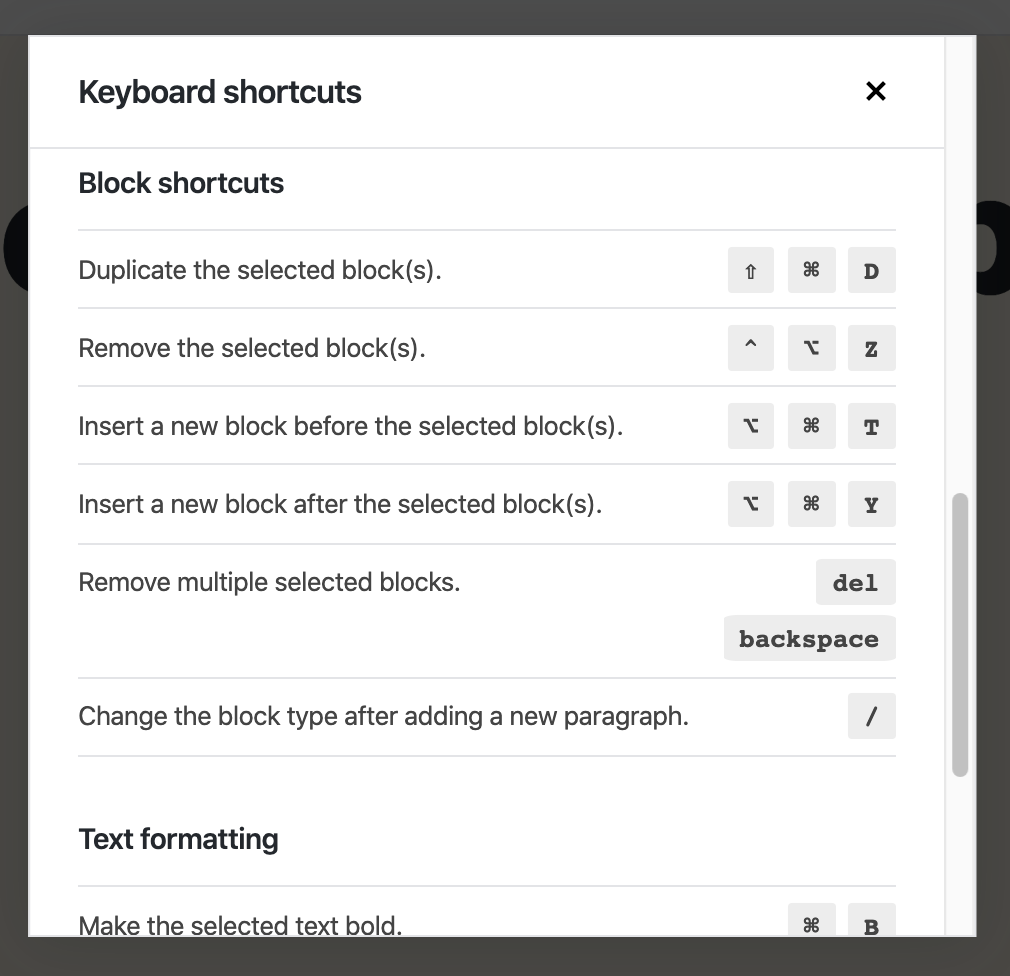Click the D key in Duplicate shortcut
The height and width of the screenshot is (976, 1010).
pos(872,271)
